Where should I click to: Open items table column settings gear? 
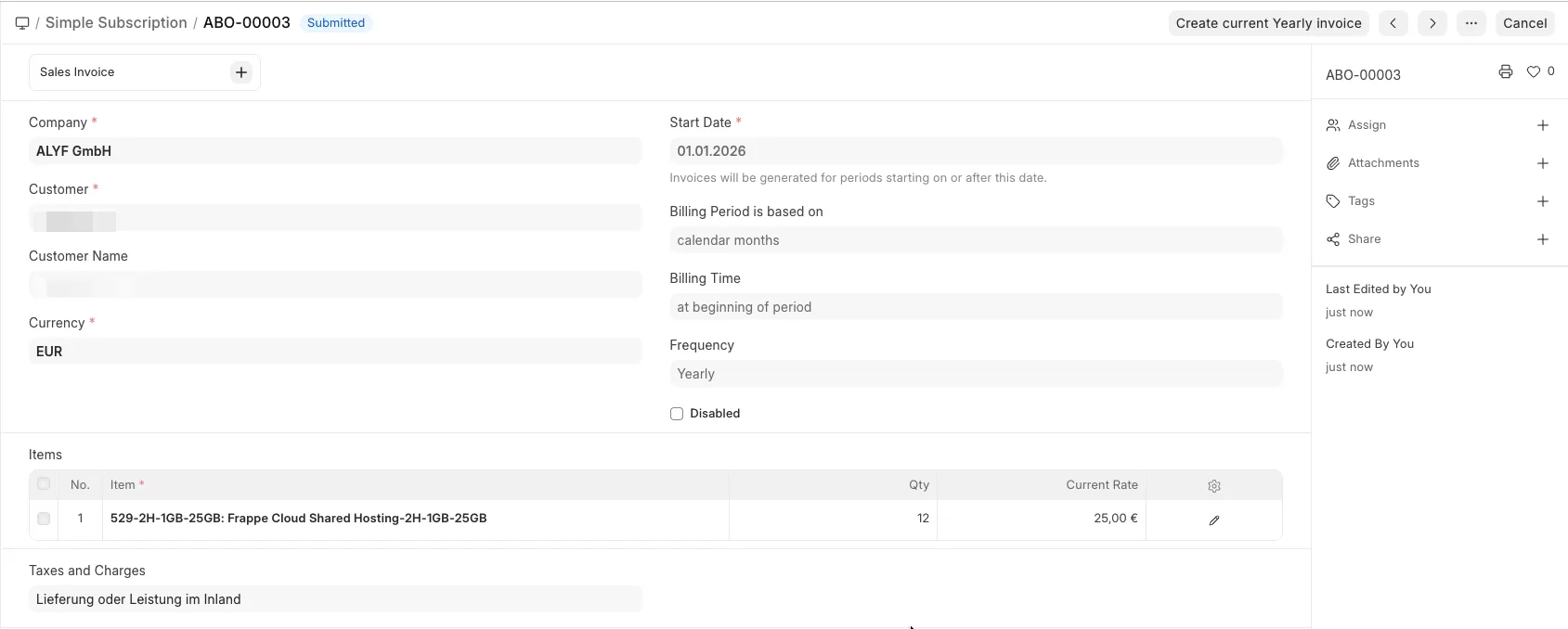point(1213,486)
